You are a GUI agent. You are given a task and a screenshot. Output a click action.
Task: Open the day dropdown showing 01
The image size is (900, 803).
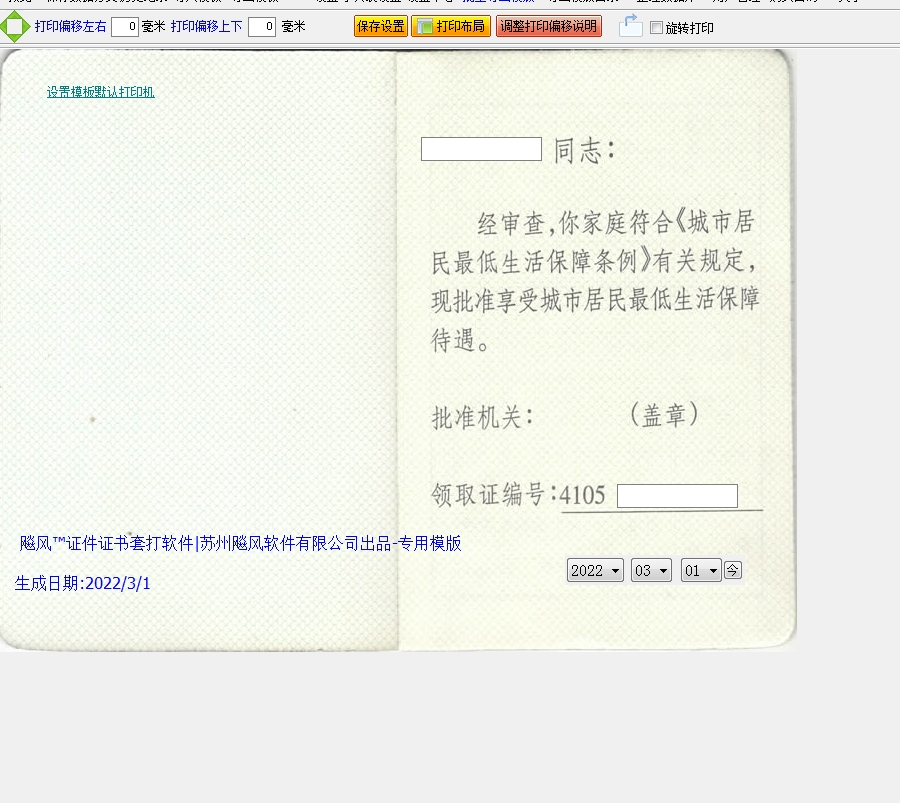pyautogui.click(x=701, y=571)
